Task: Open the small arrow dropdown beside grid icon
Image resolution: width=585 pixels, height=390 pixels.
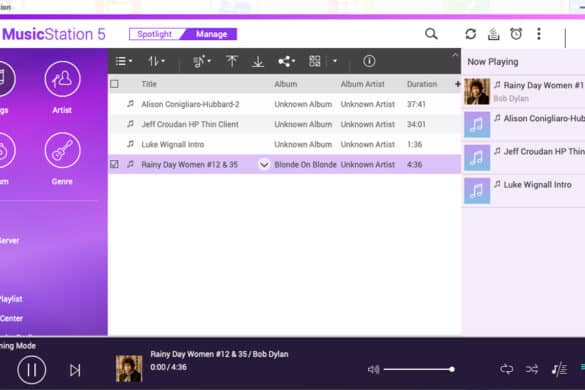Action: (335, 61)
